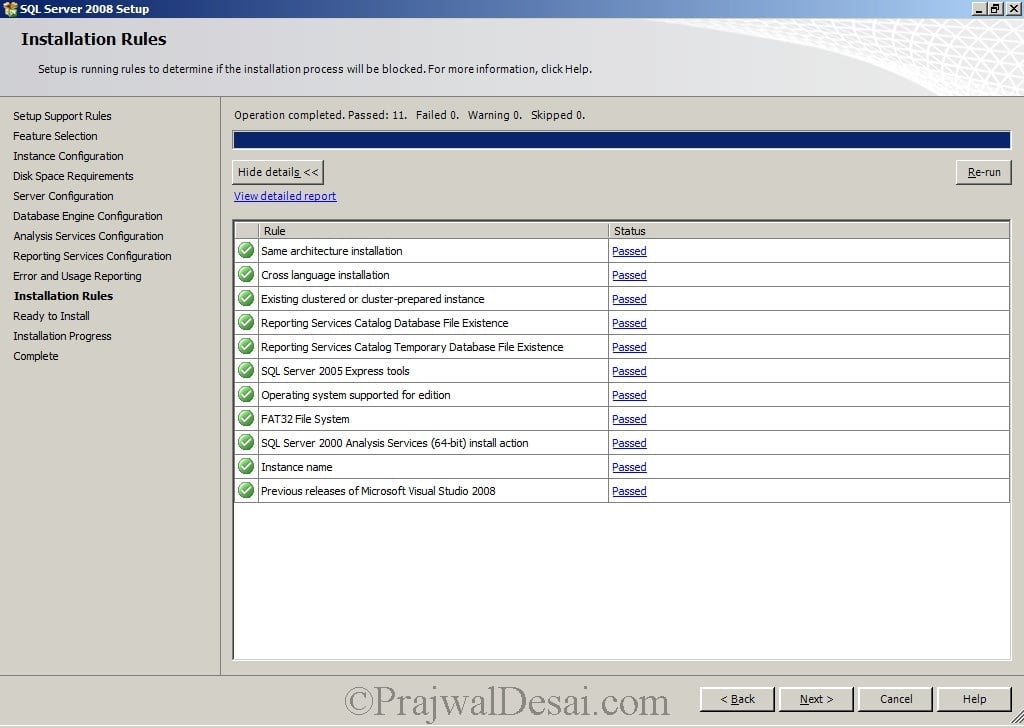Click check icon beside Instance name rule
This screenshot has width=1024, height=728.
pos(246,467)
